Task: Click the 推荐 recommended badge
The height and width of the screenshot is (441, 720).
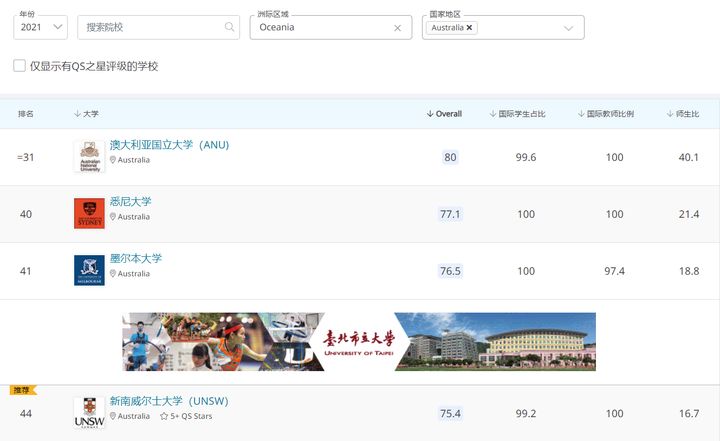Action: [22, 390]
